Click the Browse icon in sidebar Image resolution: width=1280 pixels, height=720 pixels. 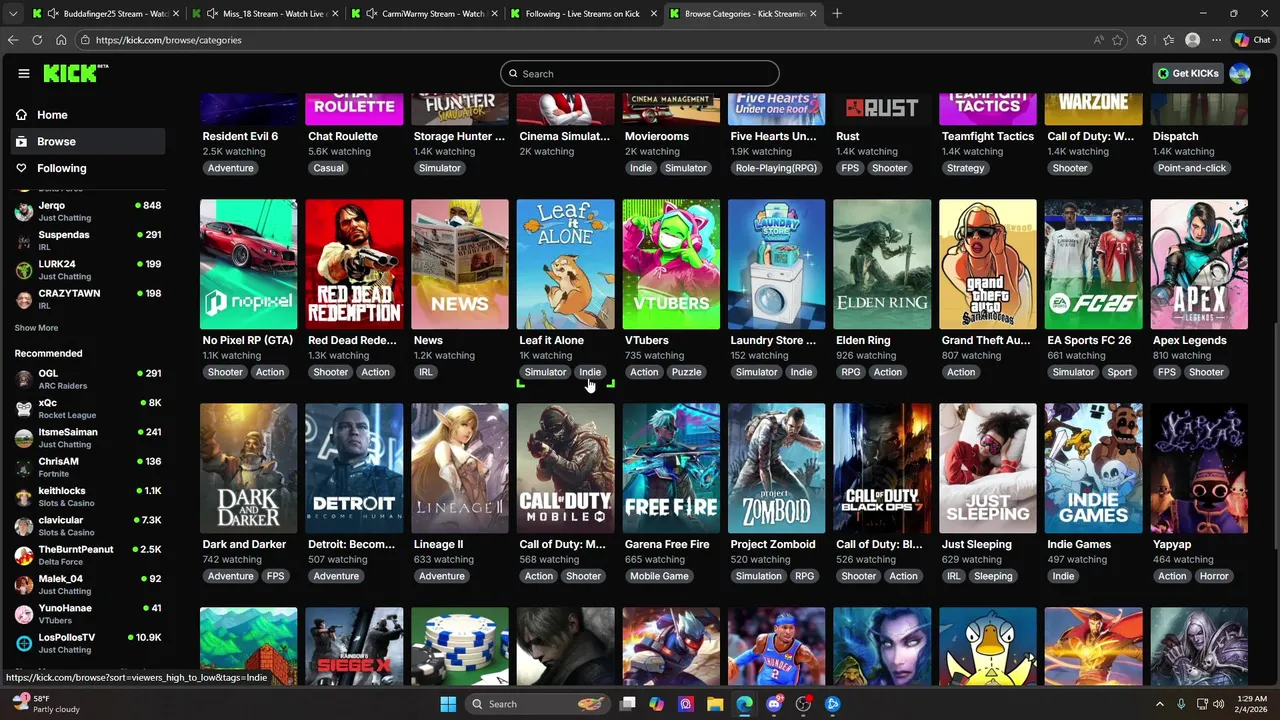(x=21, y=141)
